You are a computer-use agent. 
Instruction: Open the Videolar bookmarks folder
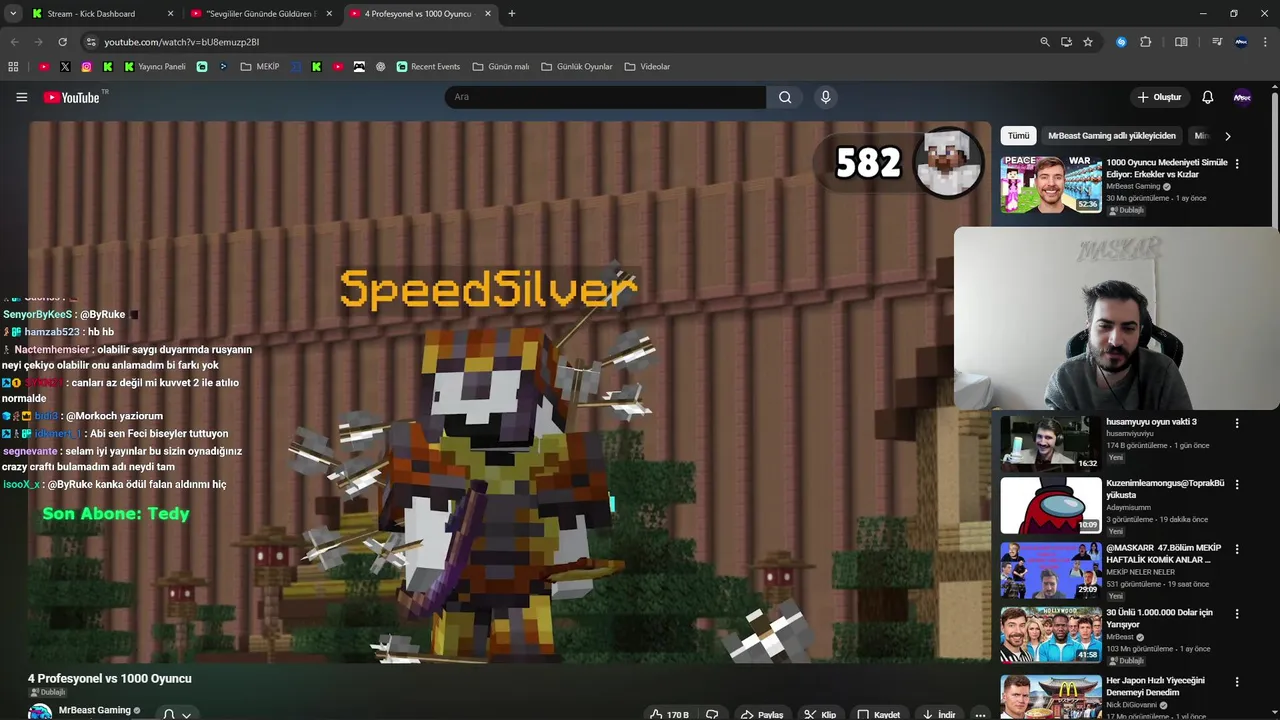pos(647,66)
